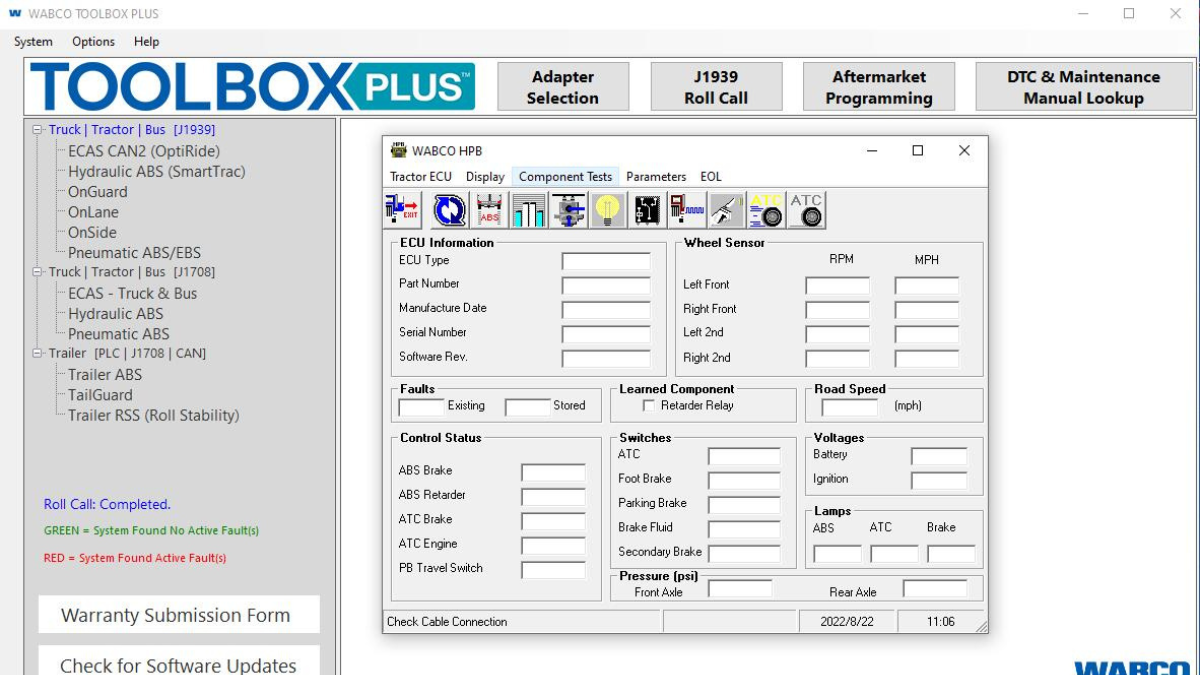Click the yellow ATC wheel toolbar icon
This screenshot has height=675, width=1200.
(x=766, y=210)
